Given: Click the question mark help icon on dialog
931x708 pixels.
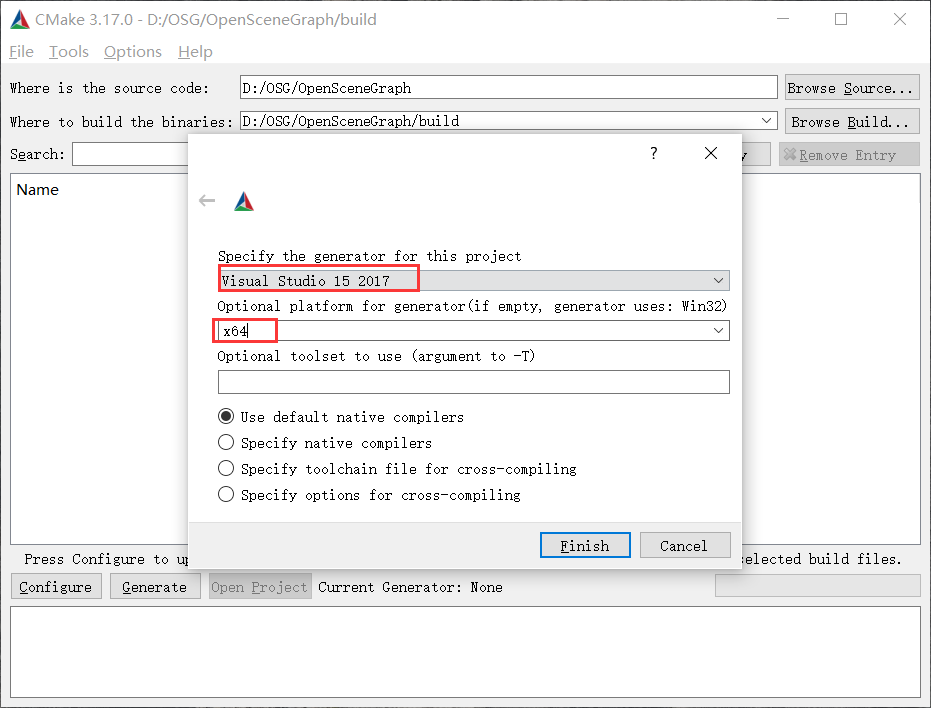Looking at the screenshot, I should coord(653,153).
